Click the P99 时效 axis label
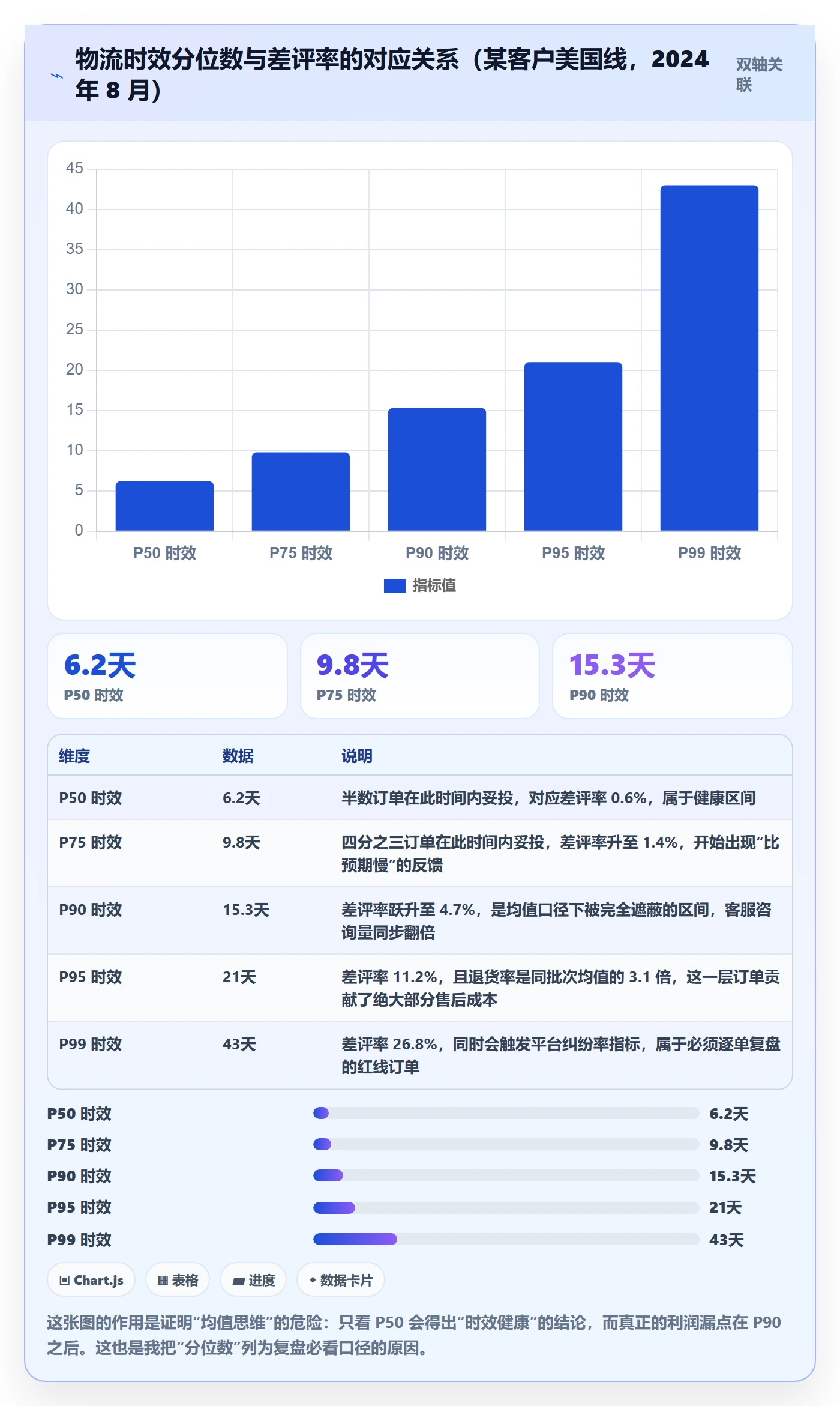This screenshot has height=1406, width=840. point(709,553)
